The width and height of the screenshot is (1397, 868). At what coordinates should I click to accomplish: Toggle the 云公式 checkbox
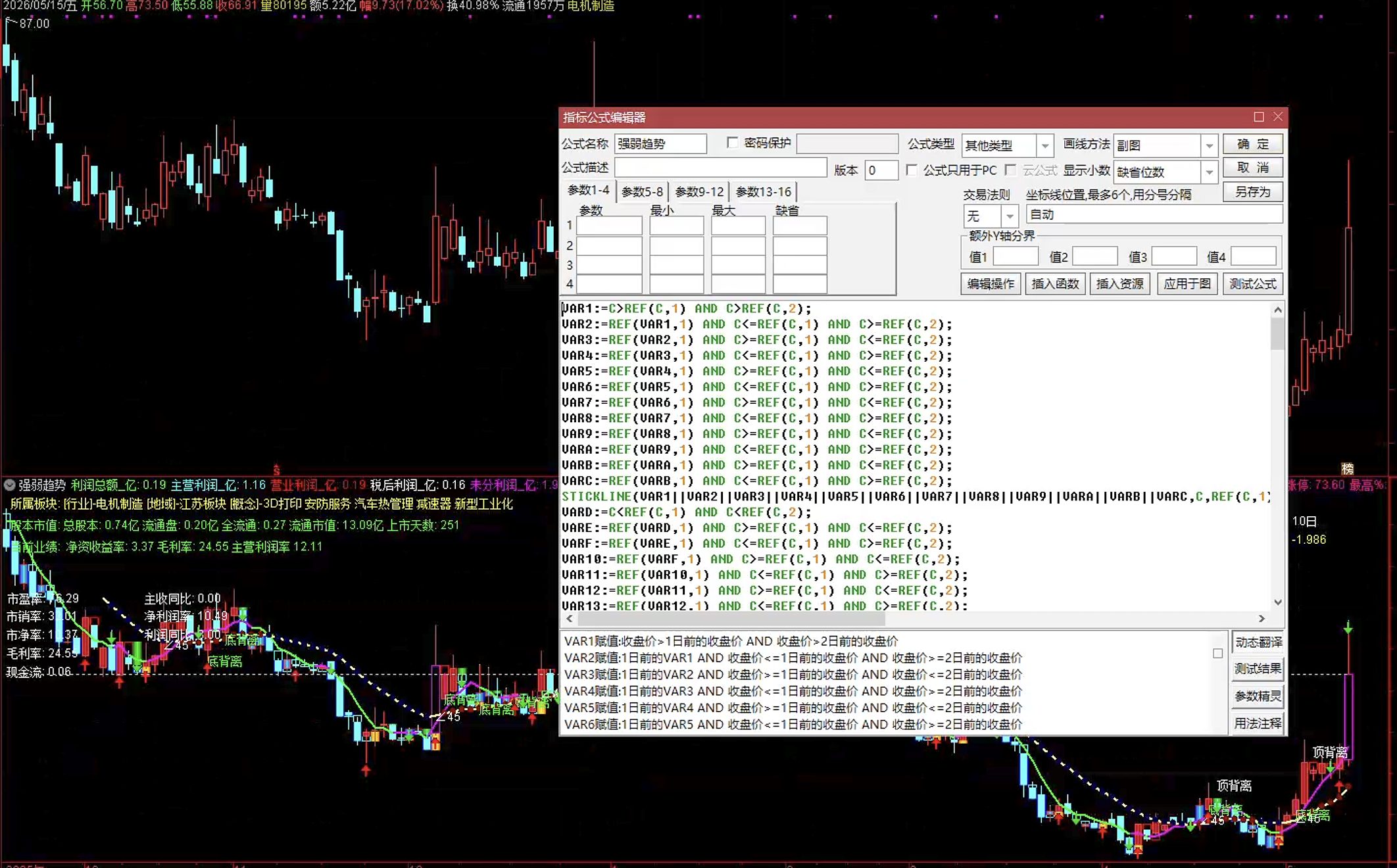tap(1011, 170)
